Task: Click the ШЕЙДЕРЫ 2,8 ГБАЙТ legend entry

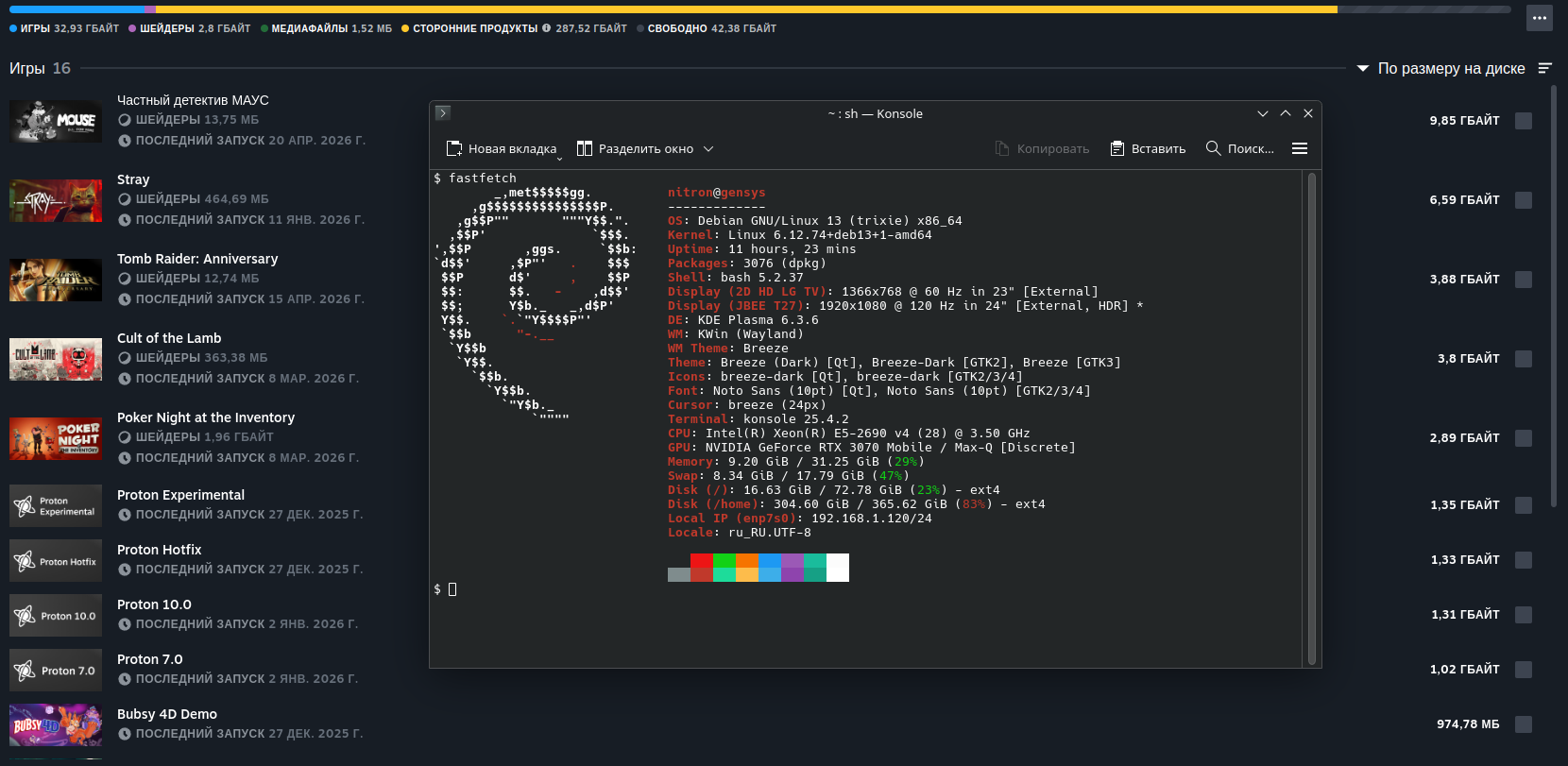Action: pyautogui.click(x=190, y=28)
